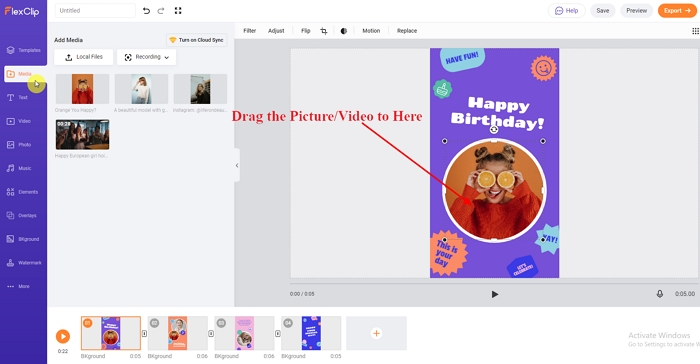This screenshot has height=364, width=700.
Task: Redo the last action
Action: point(161,11)
